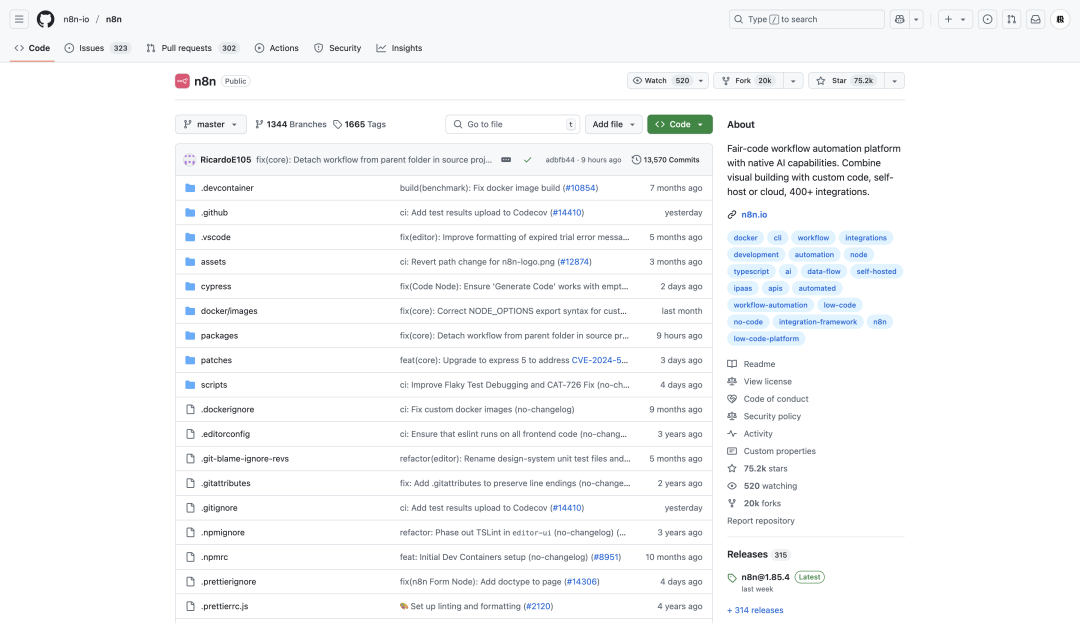1080x623 pixels.
Task: Open the green Code dropdown button
Action: click(679, 125)
